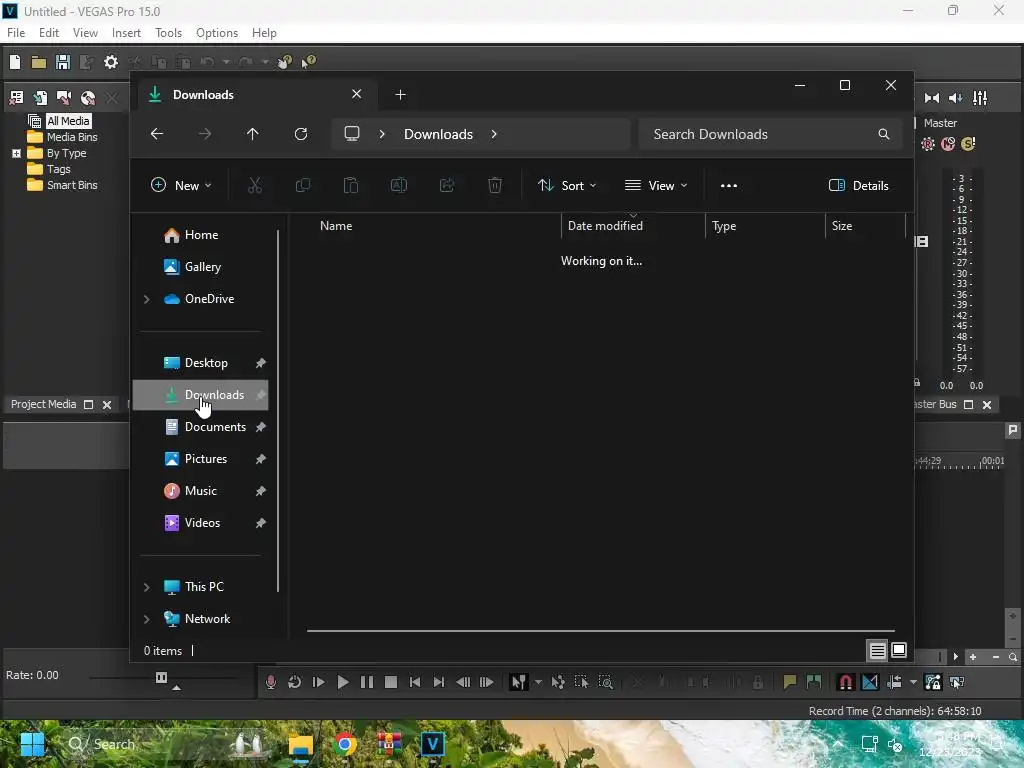Click the Search Downloads field
Viewport: 1024px width, 768px height.
[x=771, y=134]
